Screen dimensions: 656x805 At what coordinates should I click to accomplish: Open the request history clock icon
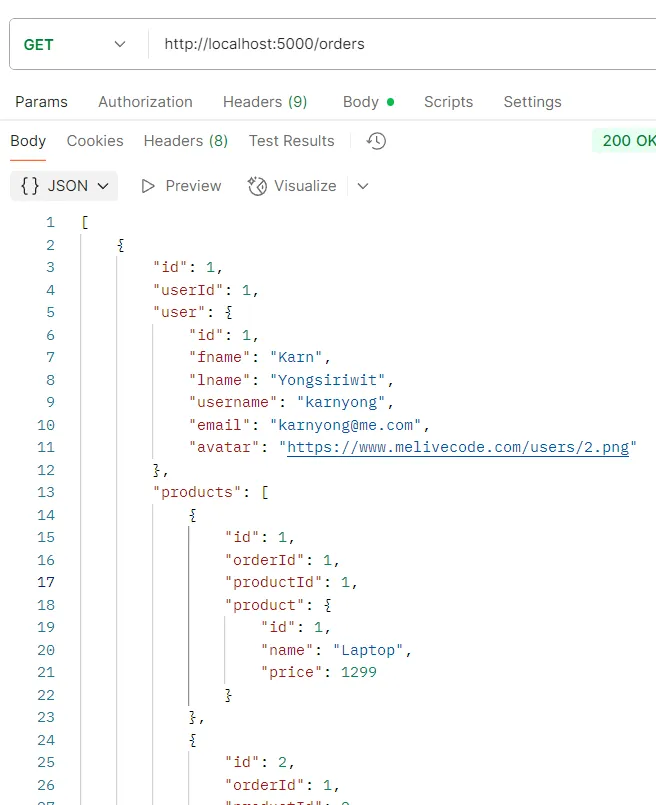pyautogui.click(x=375, y=141)
